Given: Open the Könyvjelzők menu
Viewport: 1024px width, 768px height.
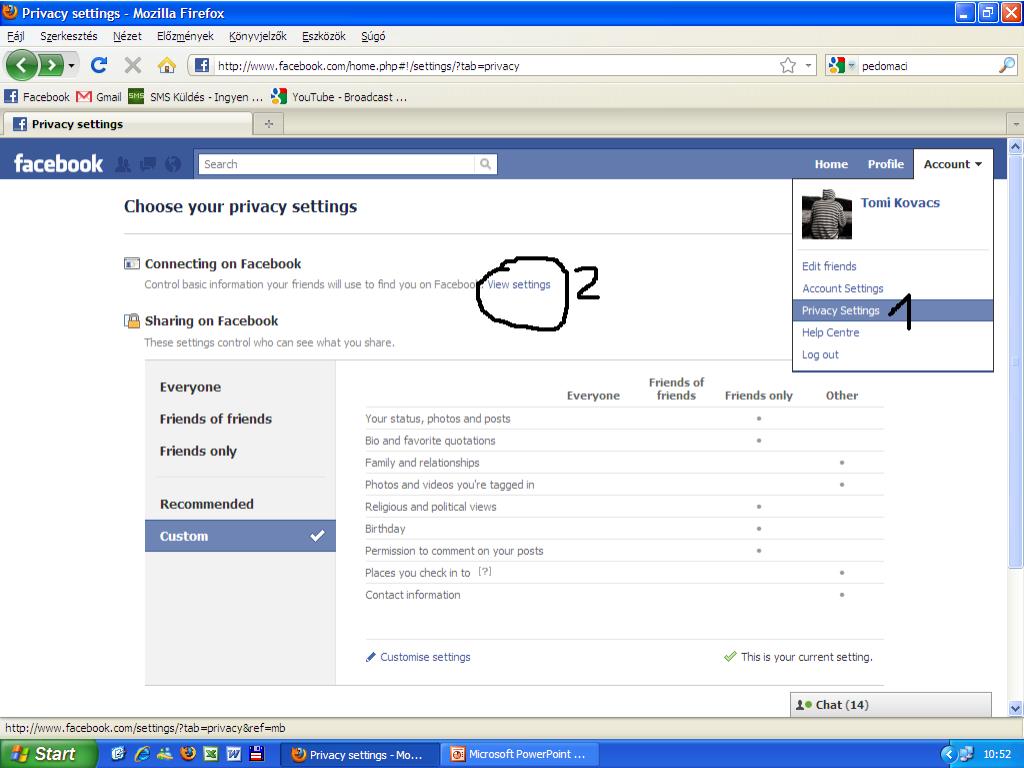Looking at the screenshot, I should pos(257,36).
